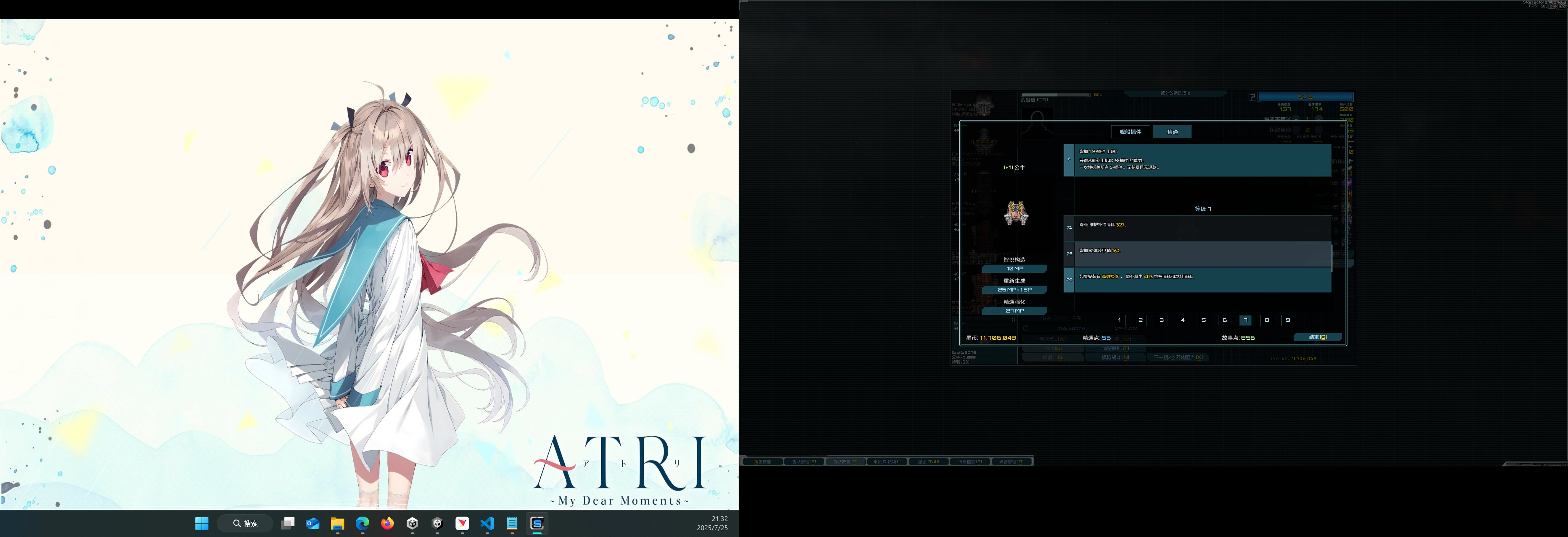Open Firefox from the taskbar
Screen dimensions: 1568x537
click(387, 523)
